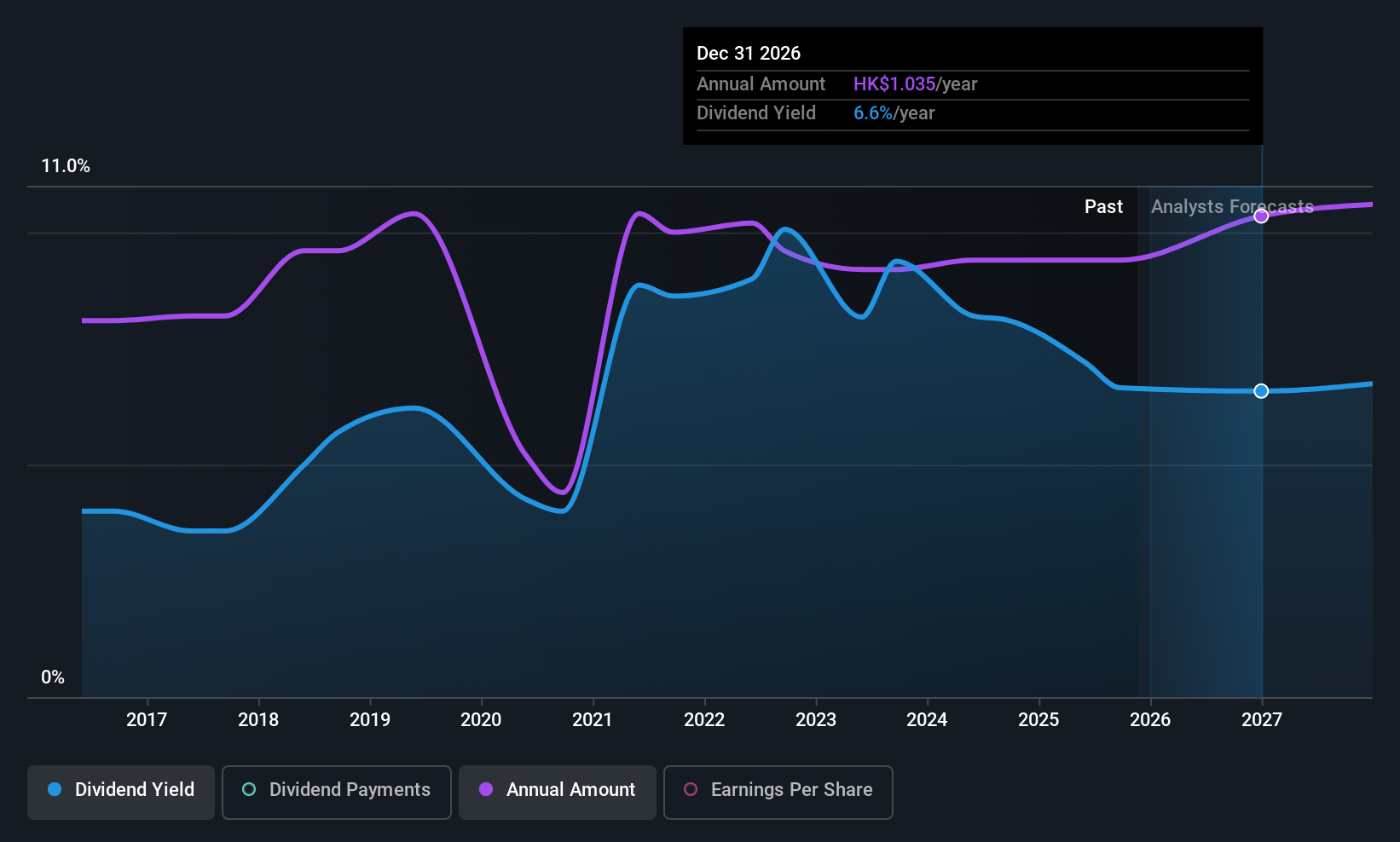
Task: Enable the Earnings Per Share series
Action: pos(778,792)
